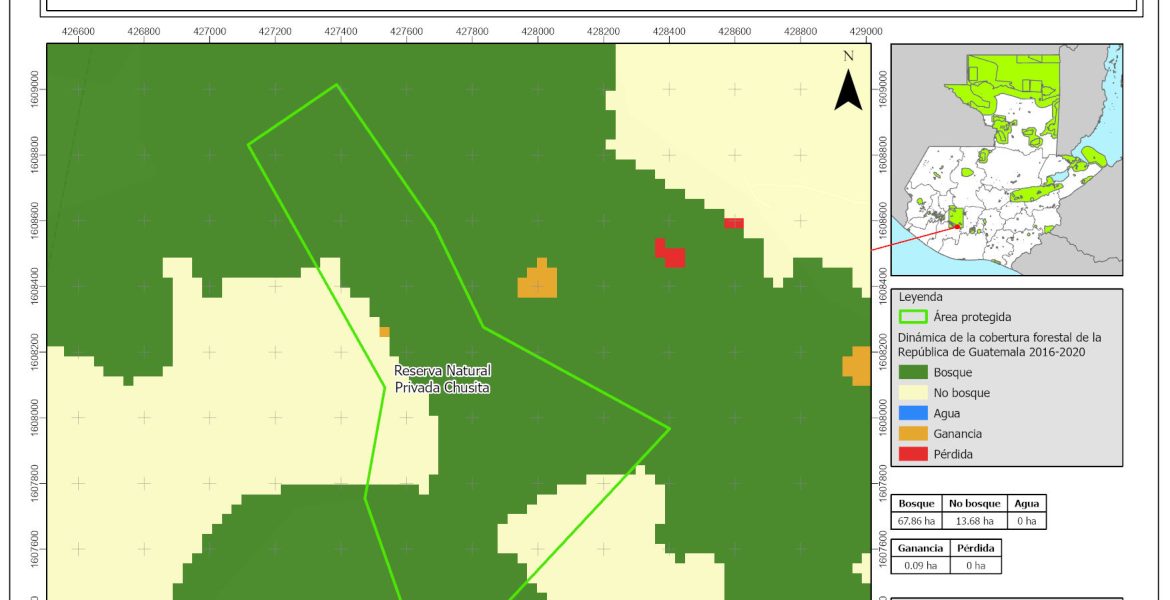This screenshot has height=600, width=1170.
Task: Click the 0.09 ha Ganancia table cell
Action: pos(919,565)
